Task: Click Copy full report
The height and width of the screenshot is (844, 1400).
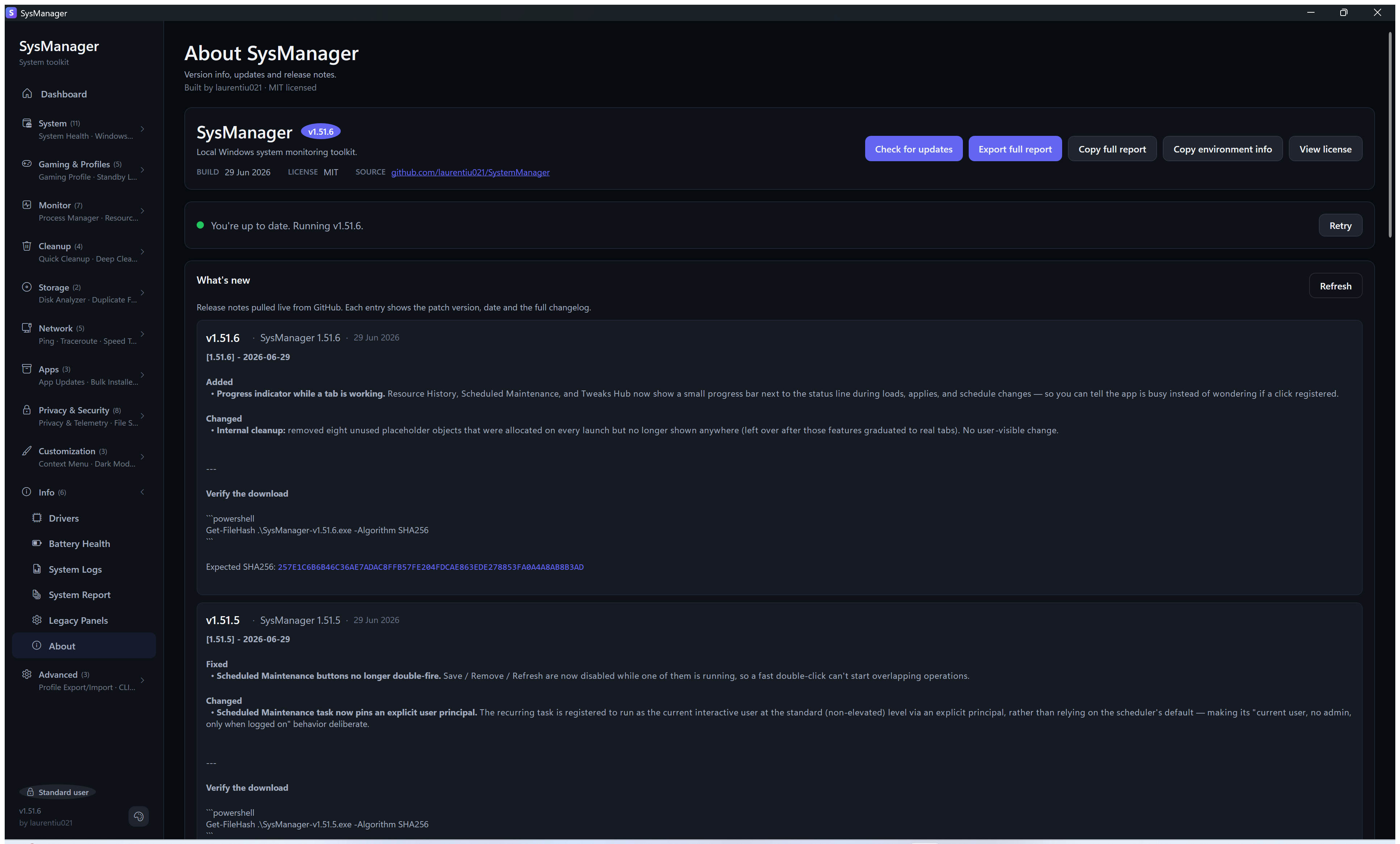Action: tap(1112, 149)
